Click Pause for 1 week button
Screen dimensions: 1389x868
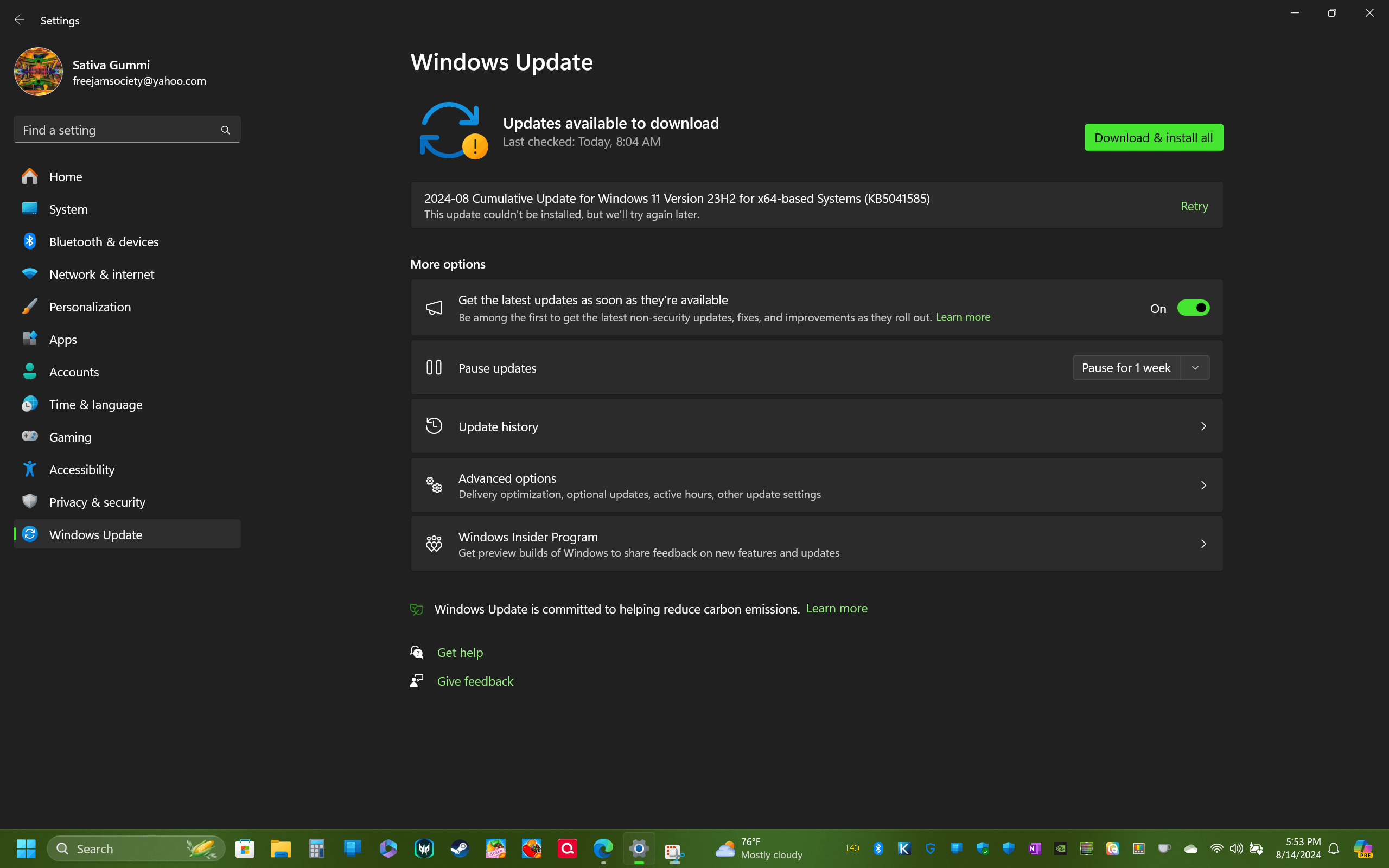click(1125, 368)
